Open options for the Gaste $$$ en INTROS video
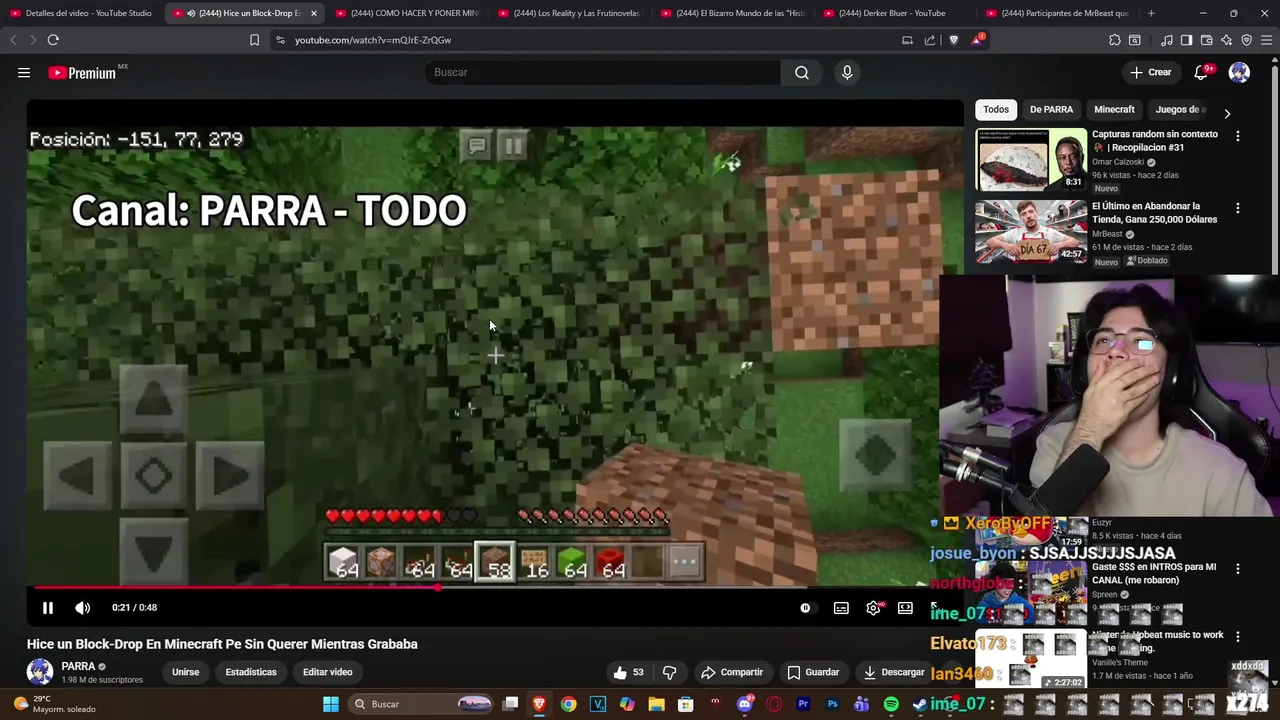The image size is (1280, 720). click(1238, 568)
